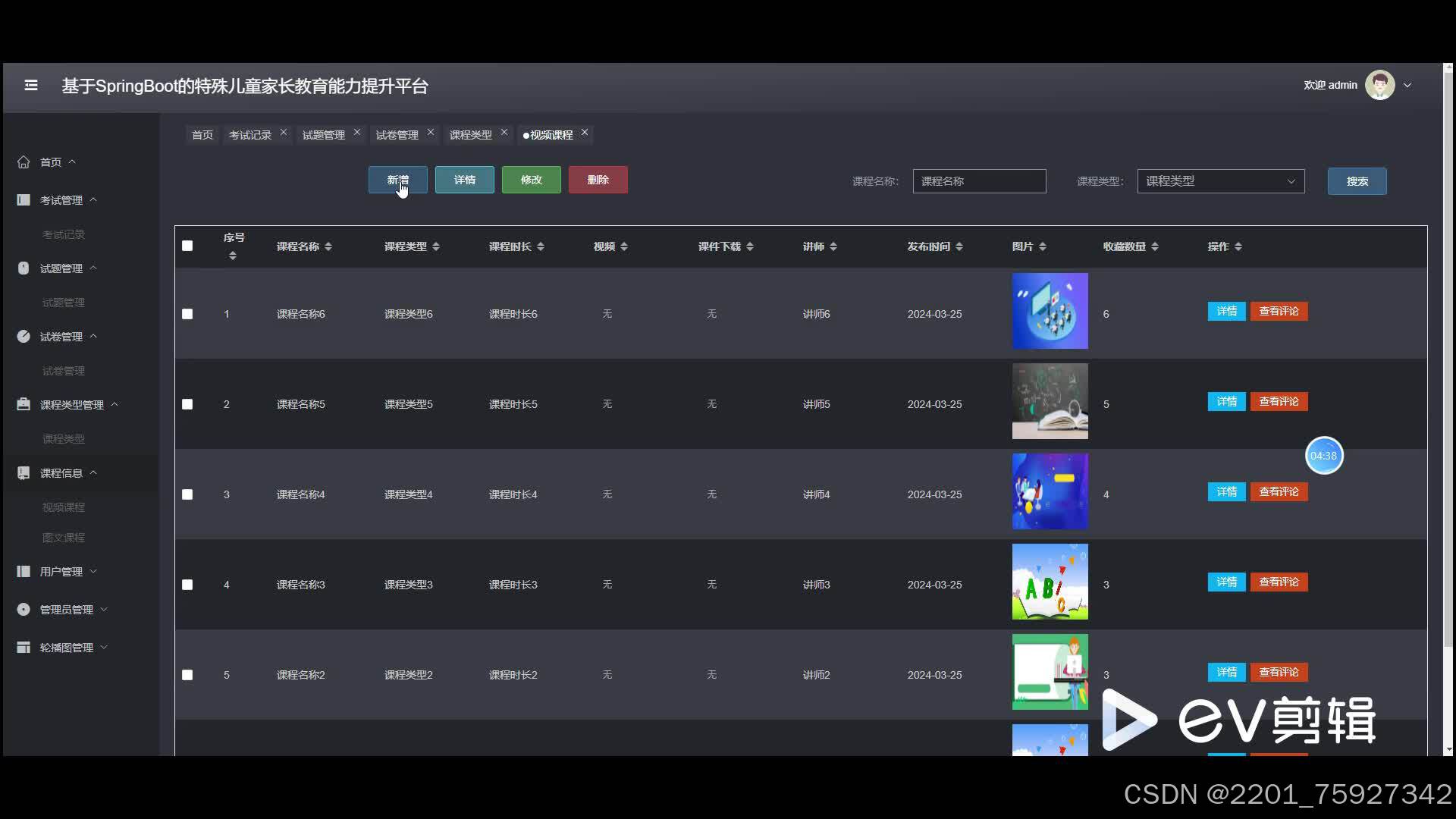Expand the 用户管理 sidebar menu
Image resolution: width=1456 pixels, height=819 pixels.
coord(61,572)
